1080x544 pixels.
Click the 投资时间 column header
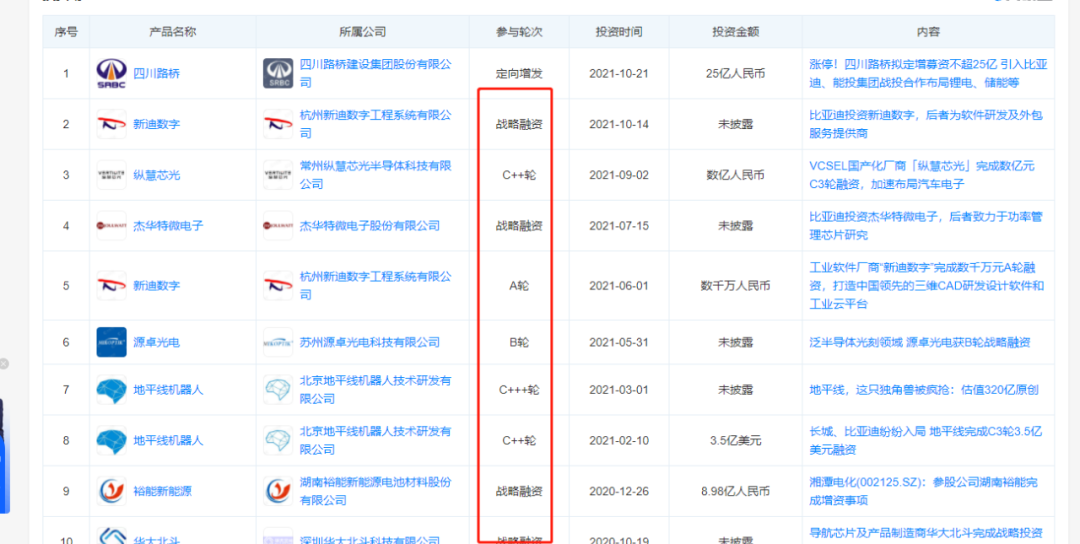[x=619, y=32]
